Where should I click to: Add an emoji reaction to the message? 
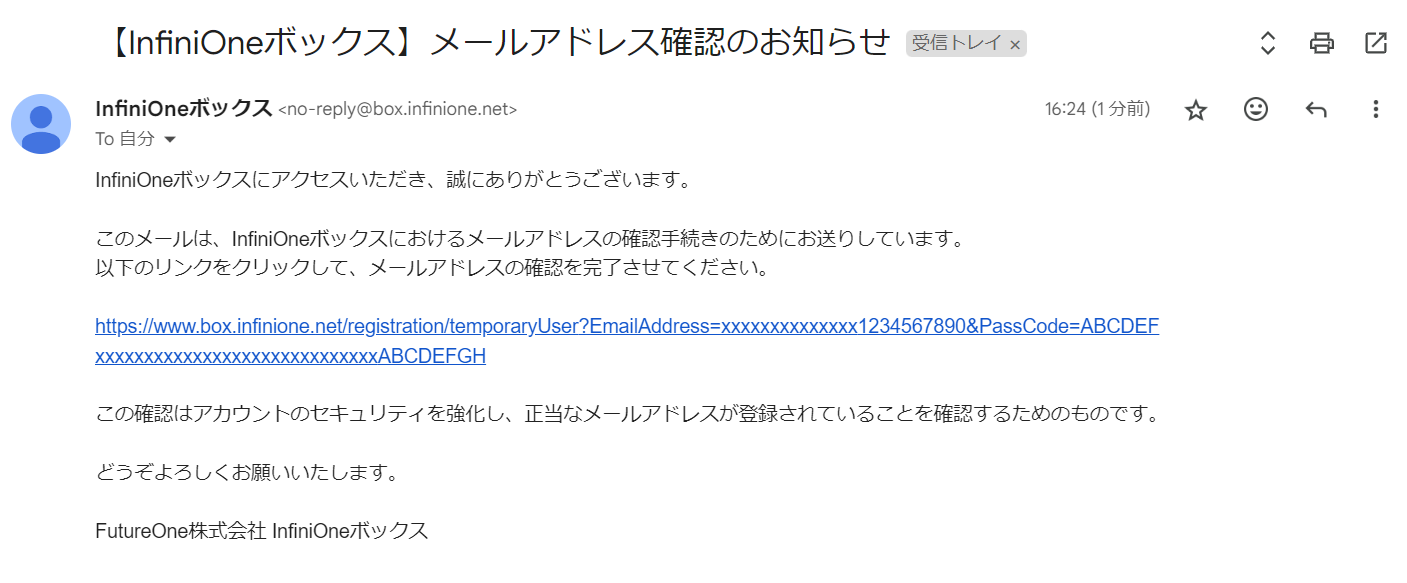(1256, 110)
